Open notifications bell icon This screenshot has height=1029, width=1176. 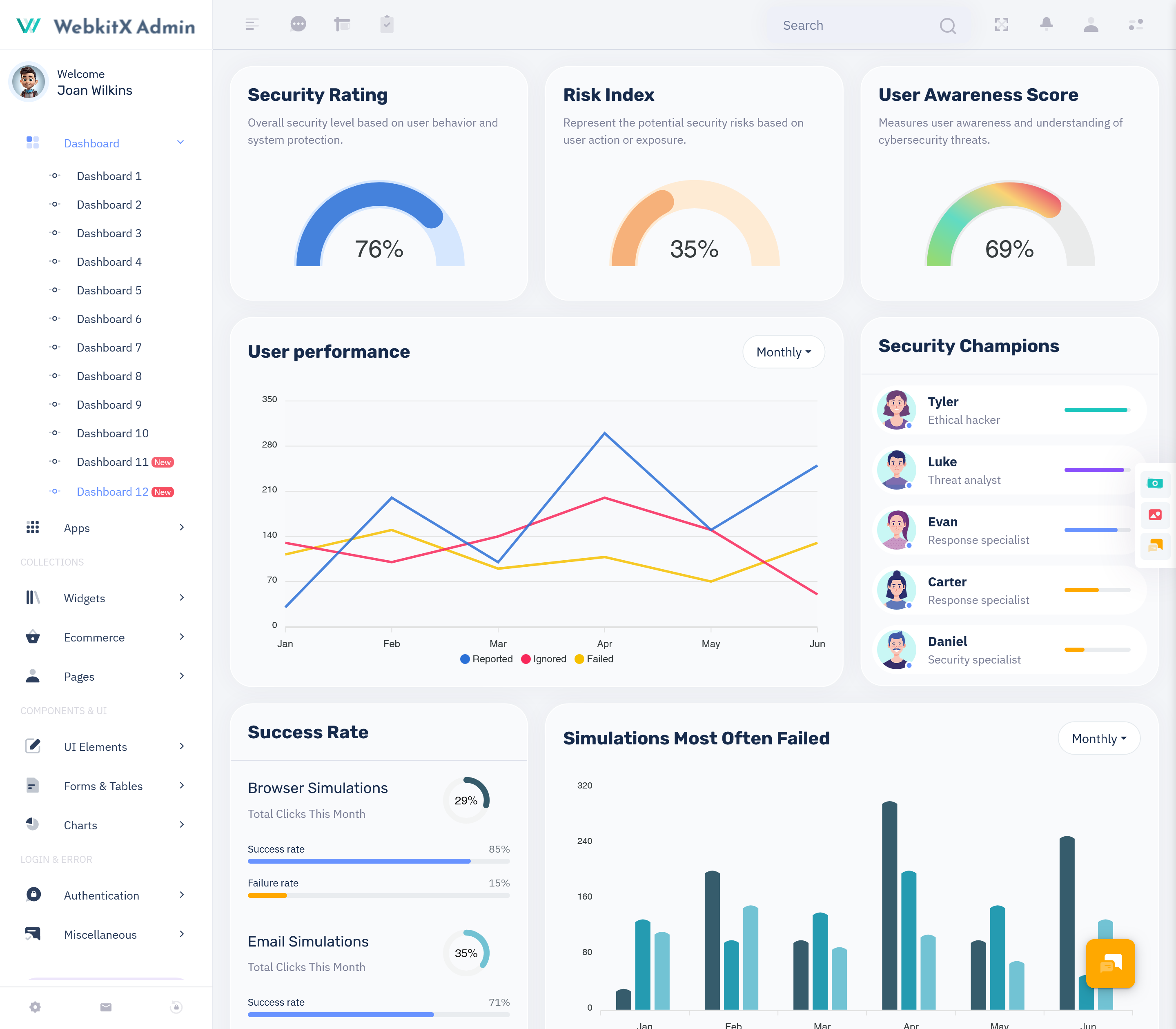(1046, 24)
